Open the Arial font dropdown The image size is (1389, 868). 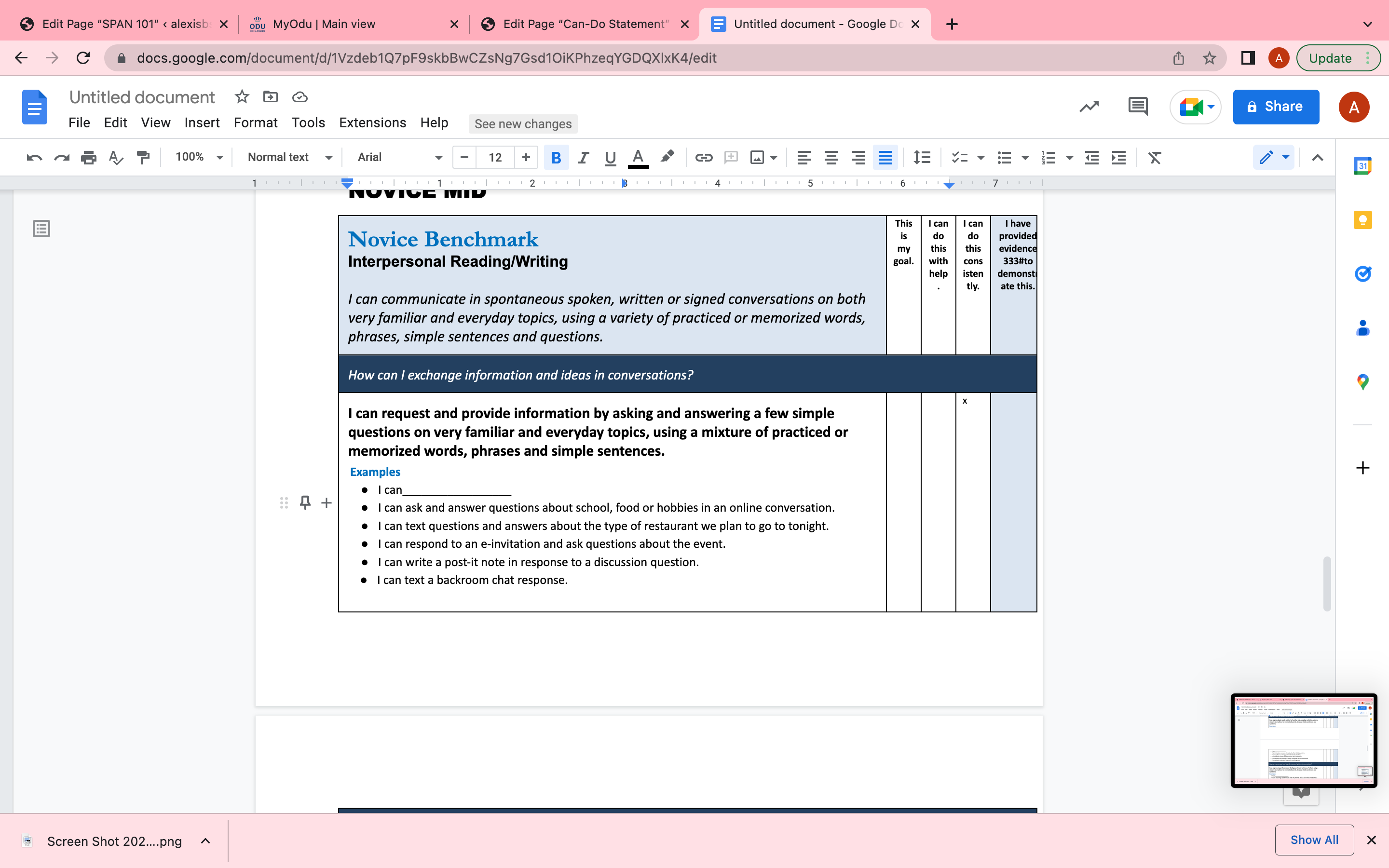(399, 157)
